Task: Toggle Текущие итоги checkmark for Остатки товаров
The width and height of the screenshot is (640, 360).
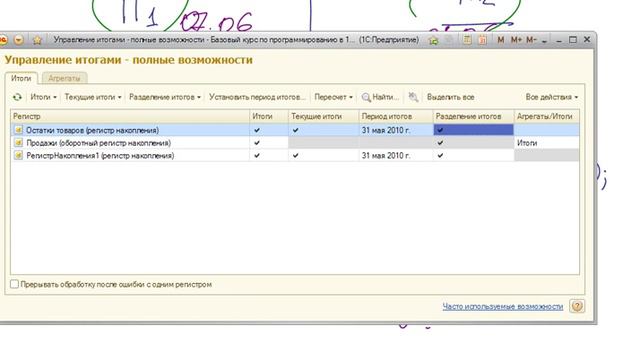Action: pos(296,130)
